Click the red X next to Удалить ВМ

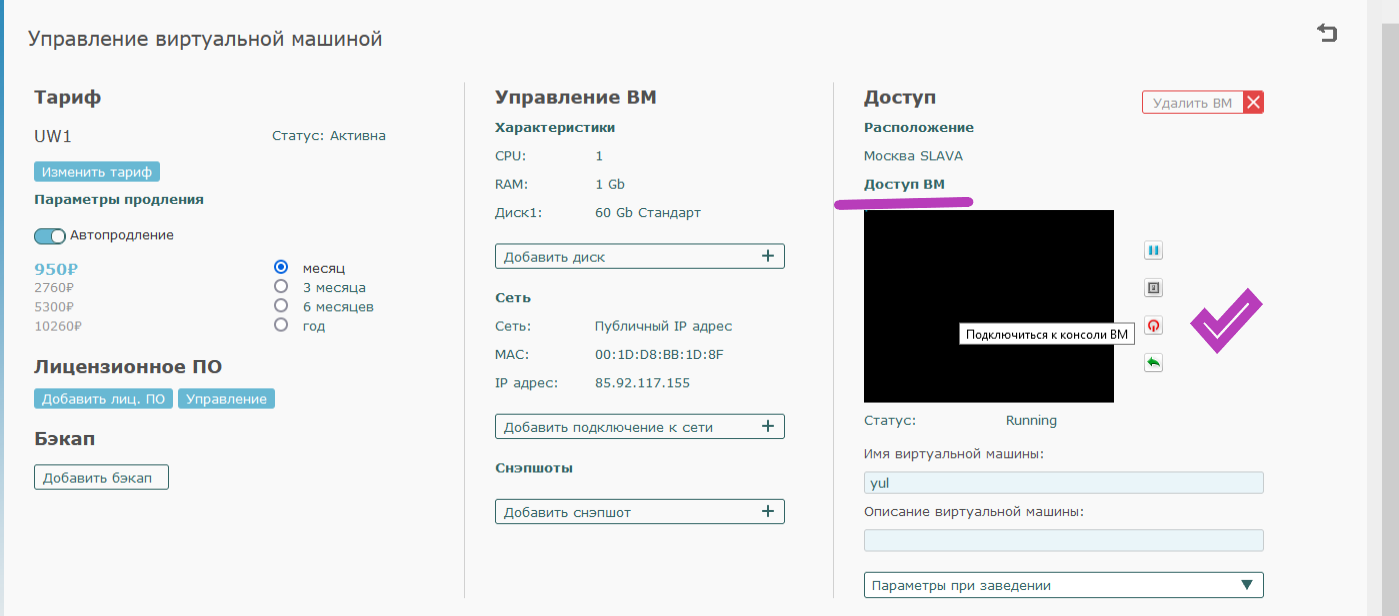[x=1253, y=102]
